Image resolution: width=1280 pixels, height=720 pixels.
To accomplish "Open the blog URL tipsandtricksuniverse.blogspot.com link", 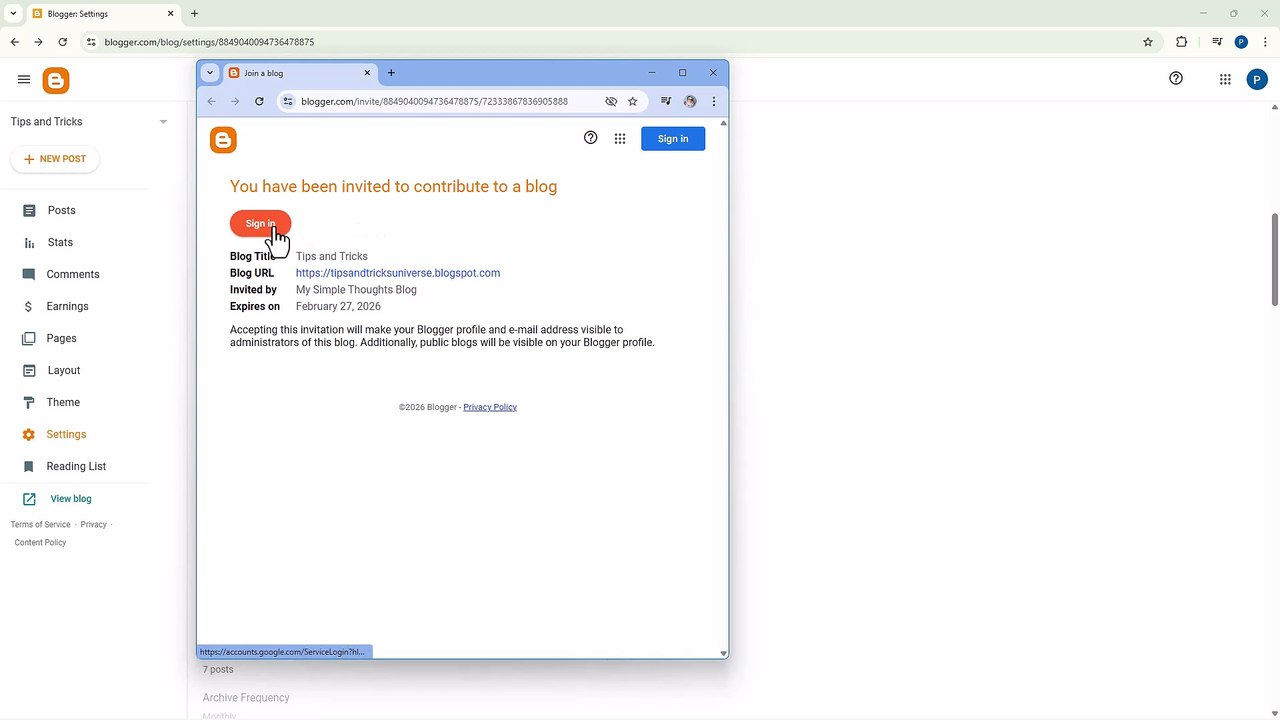I will click(398, 273).
